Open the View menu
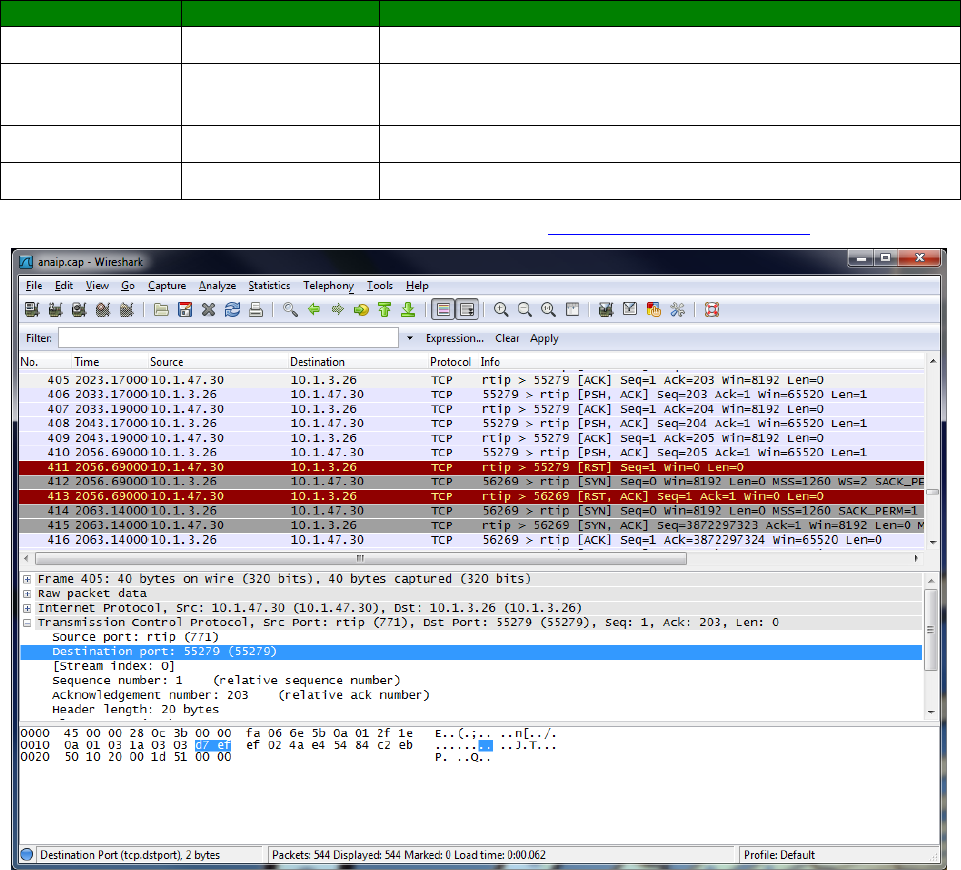This screenshot has height=870, width=961. (x=97, y=286)
